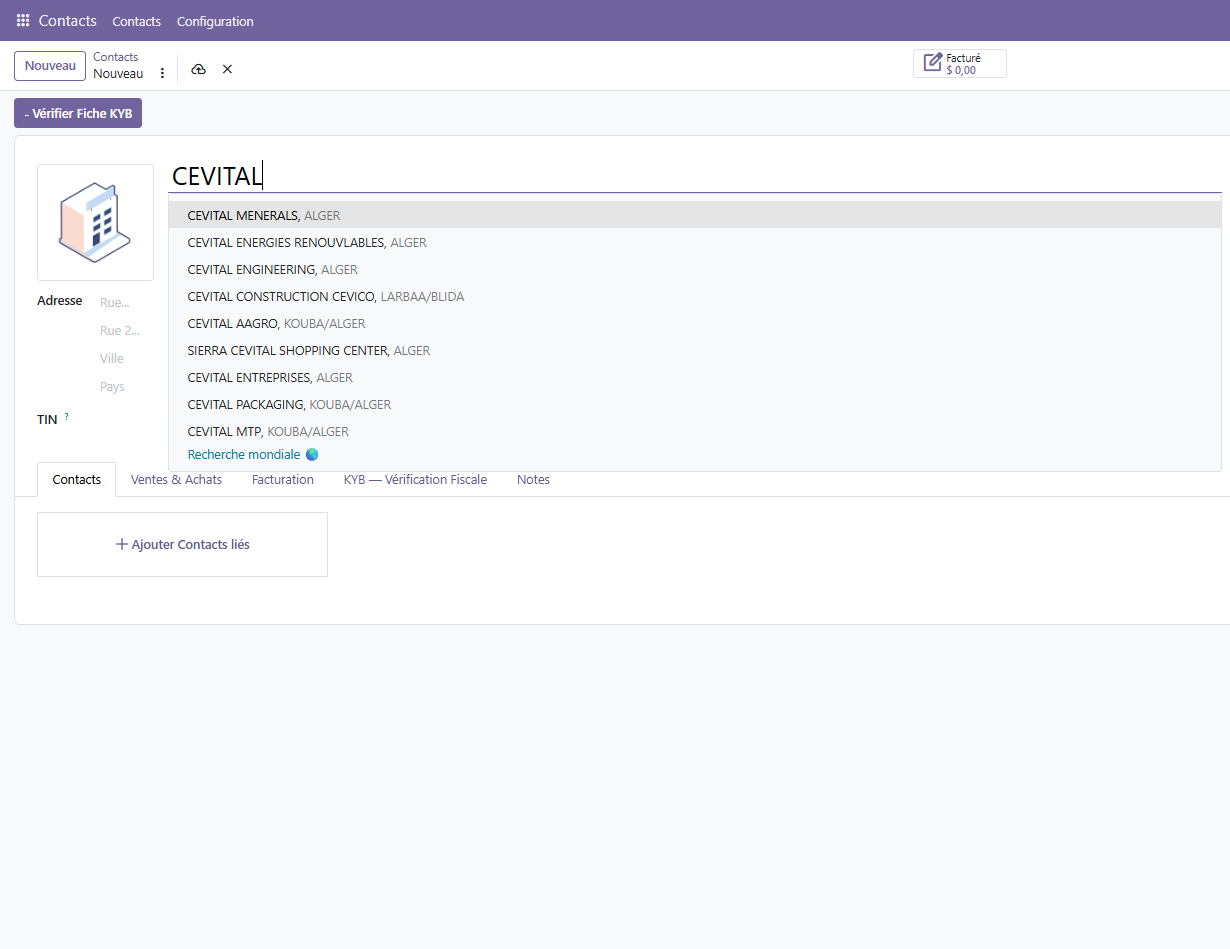Open the Contacts menu in top bar
The width and height of the screenshot is (1230, 949).
point(136,21)
